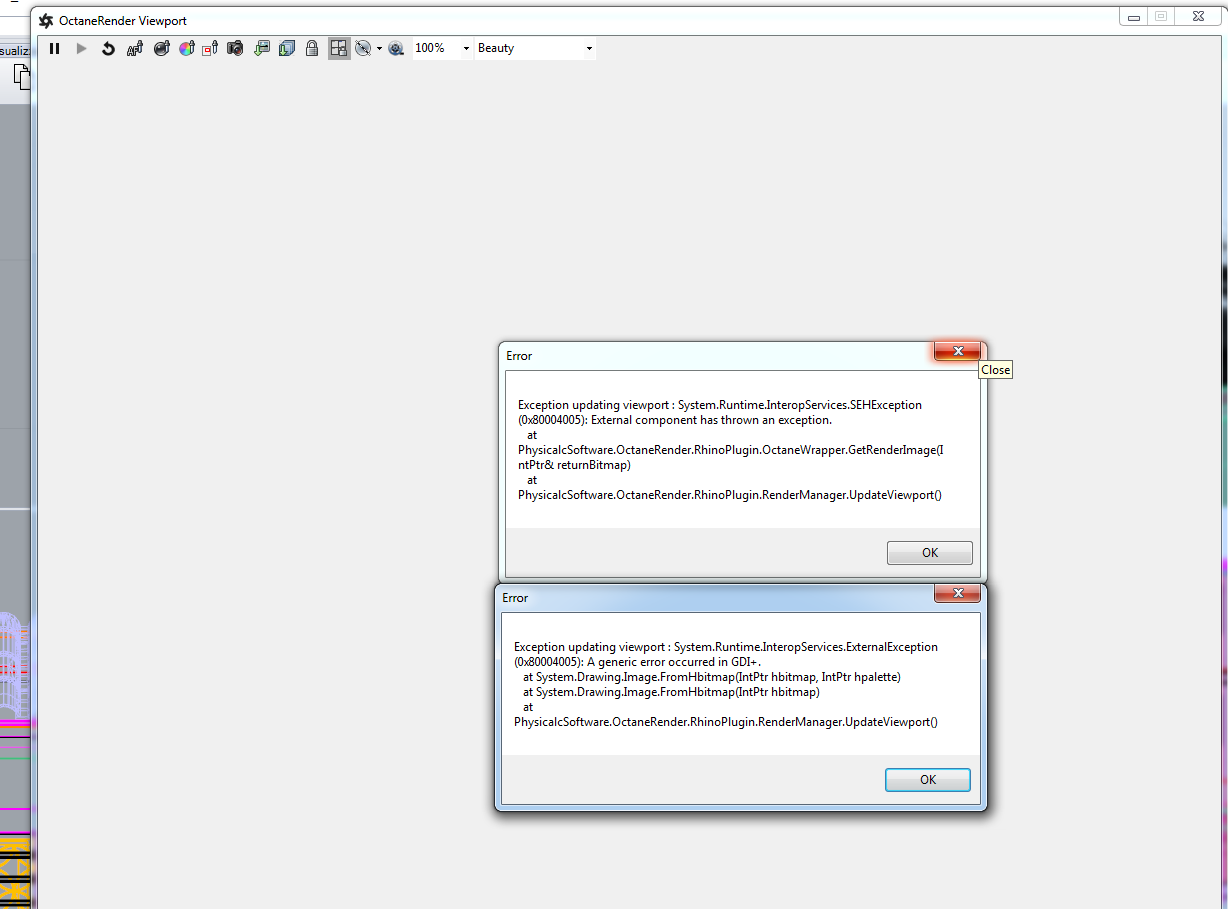Close the SEHException Error dialog
The width and height of the screenshot is (1228, 909).
pos(957,351)
